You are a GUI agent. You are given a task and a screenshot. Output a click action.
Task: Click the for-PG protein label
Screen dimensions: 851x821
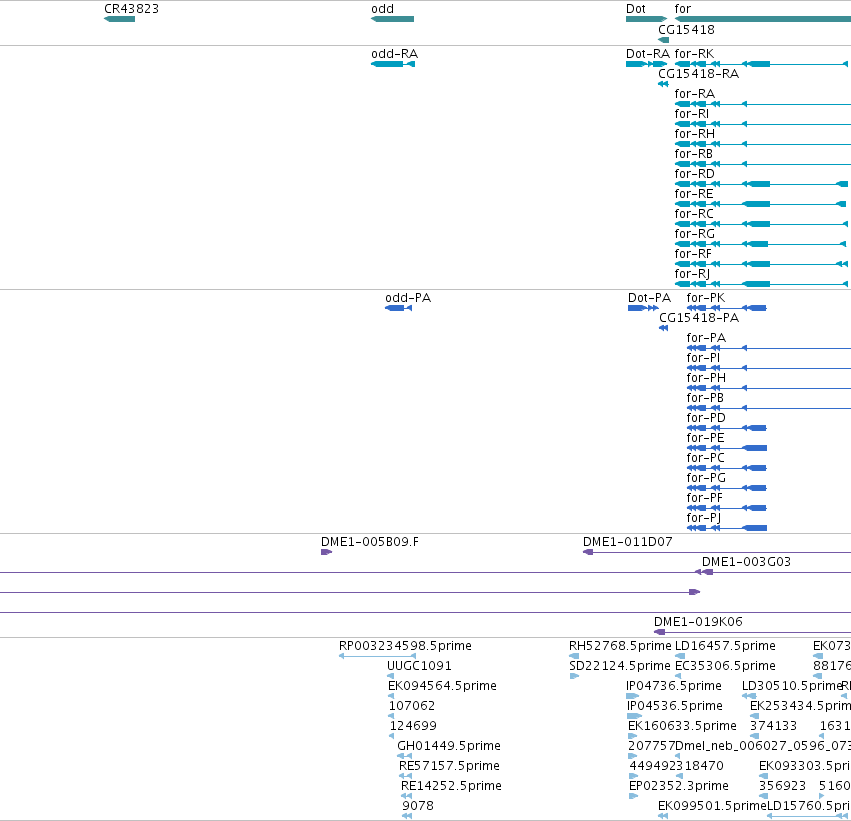706,478
